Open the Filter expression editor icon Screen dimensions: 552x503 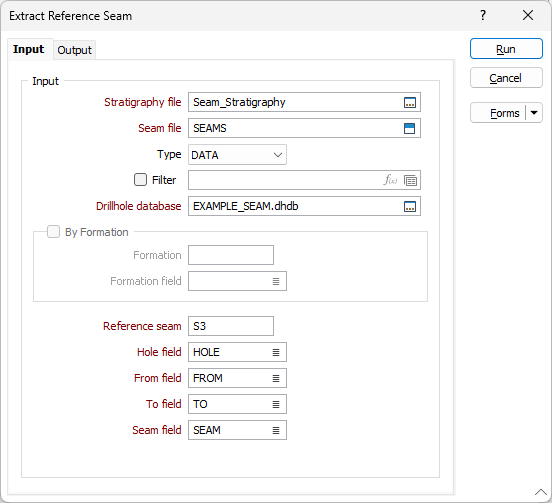point(390,180)
